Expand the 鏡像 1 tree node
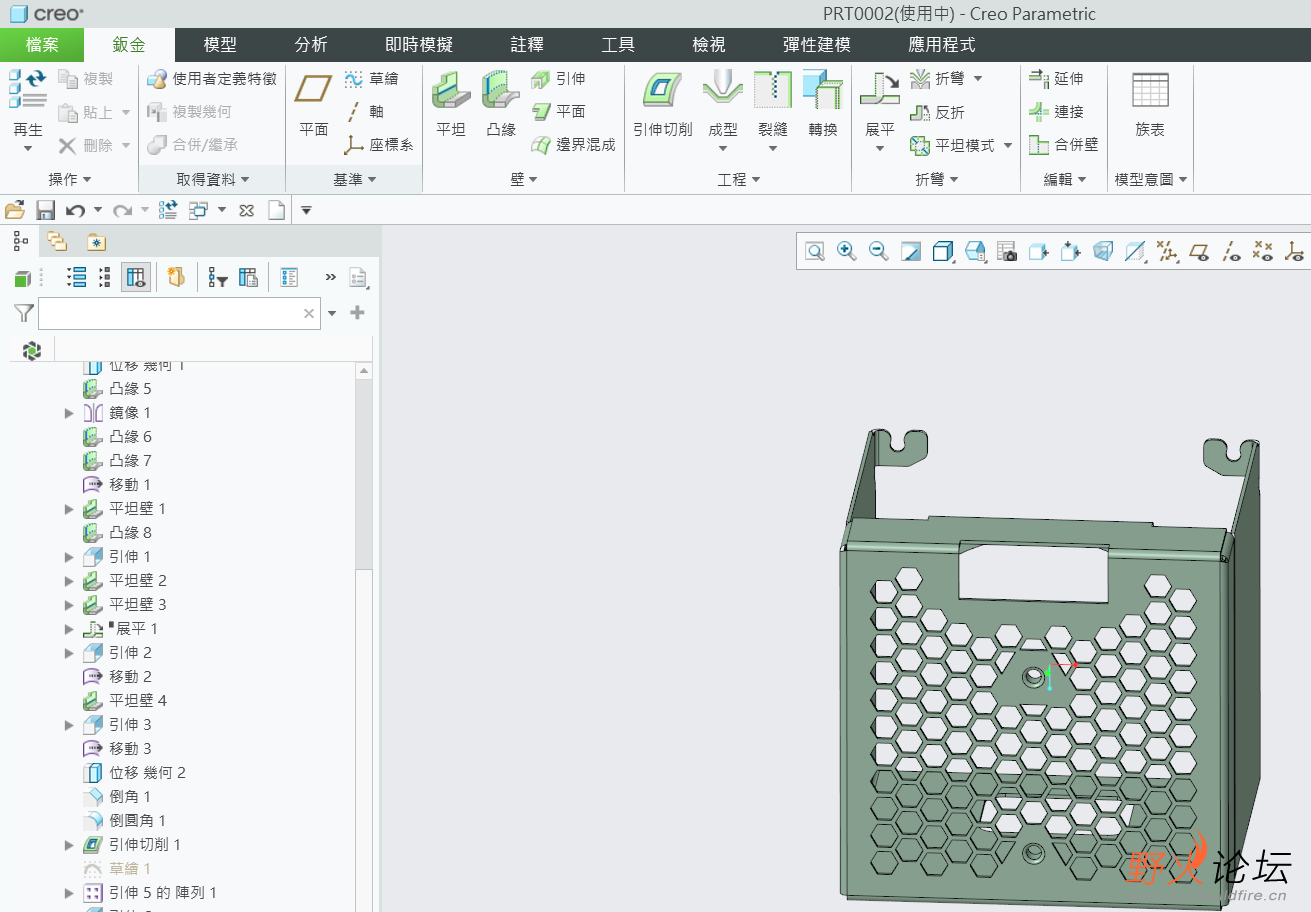 (x=69, y=413)
